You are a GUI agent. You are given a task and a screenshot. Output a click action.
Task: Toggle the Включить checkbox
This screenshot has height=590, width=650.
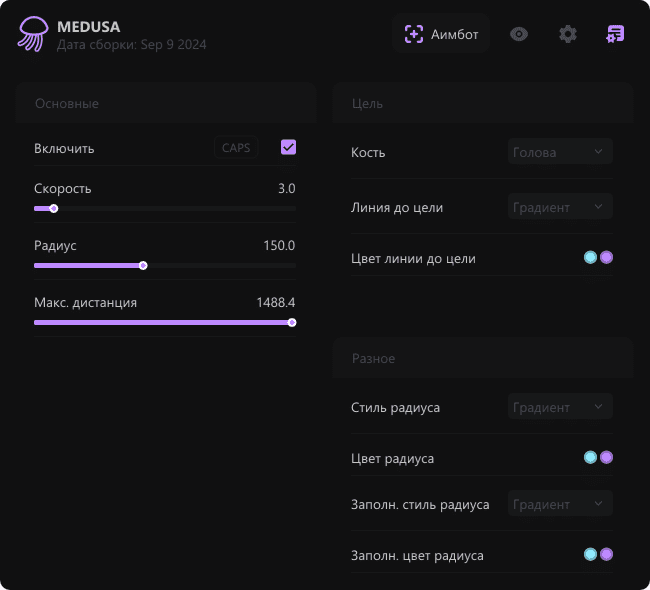tap(289, 148)
